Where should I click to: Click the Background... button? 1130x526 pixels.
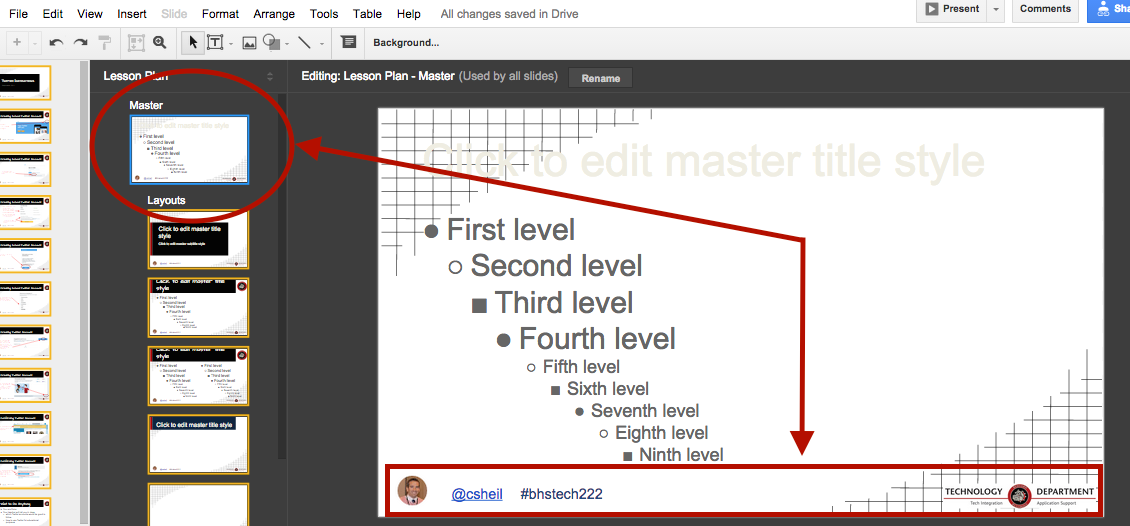[x=406, y=43]
